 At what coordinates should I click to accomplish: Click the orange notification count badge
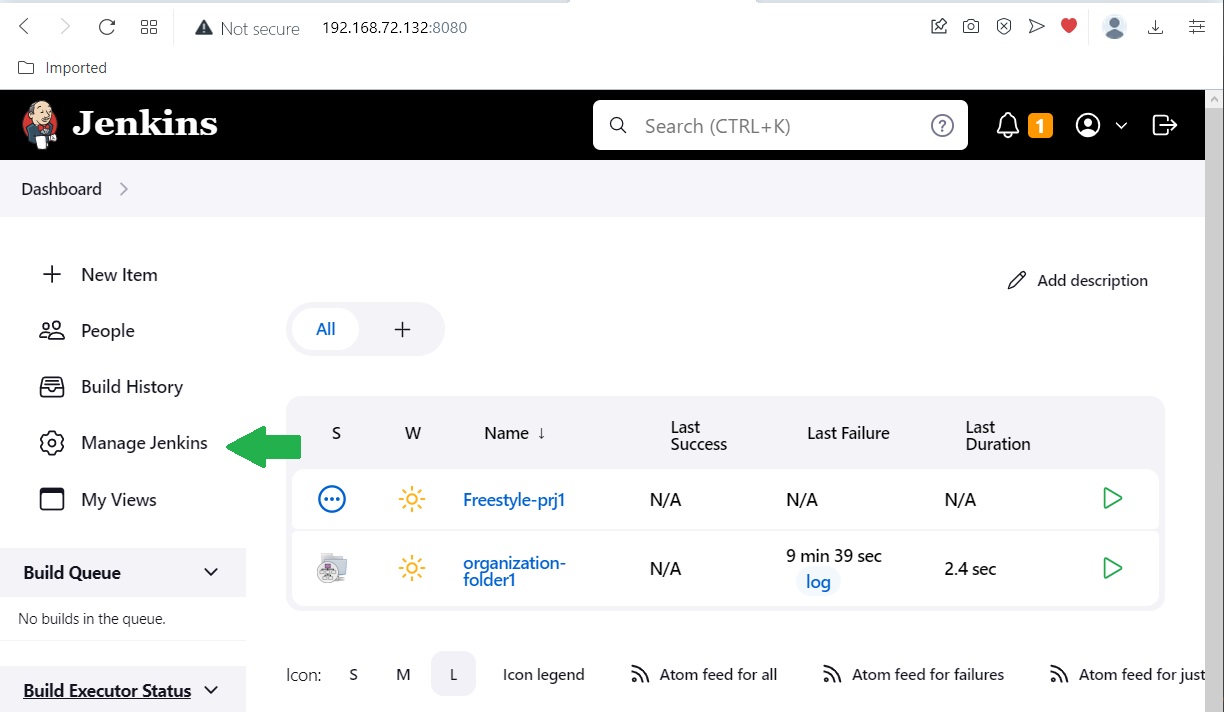pos(1040,125)
